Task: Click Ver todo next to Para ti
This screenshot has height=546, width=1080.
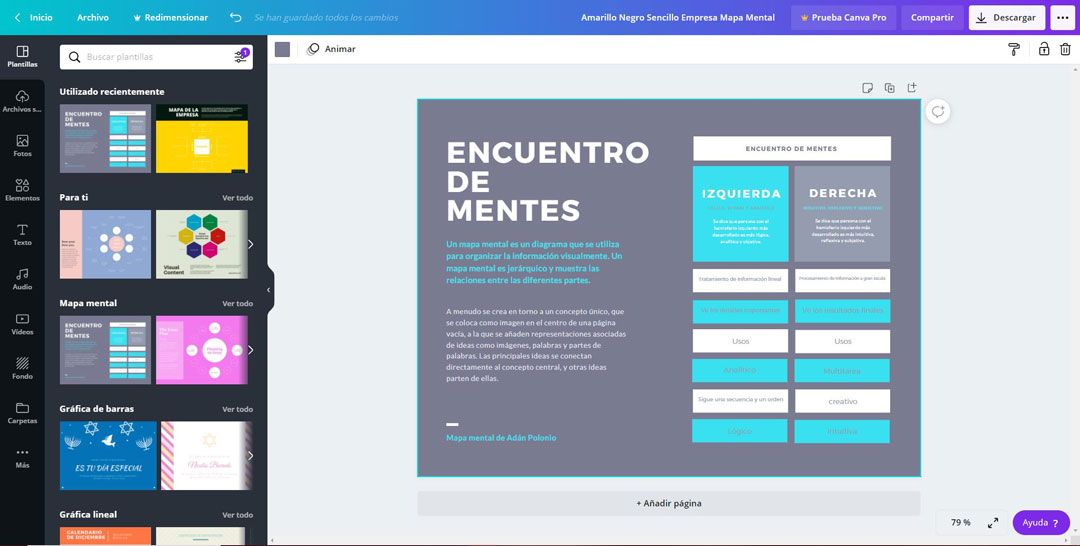Action: [x=238, y=198]
